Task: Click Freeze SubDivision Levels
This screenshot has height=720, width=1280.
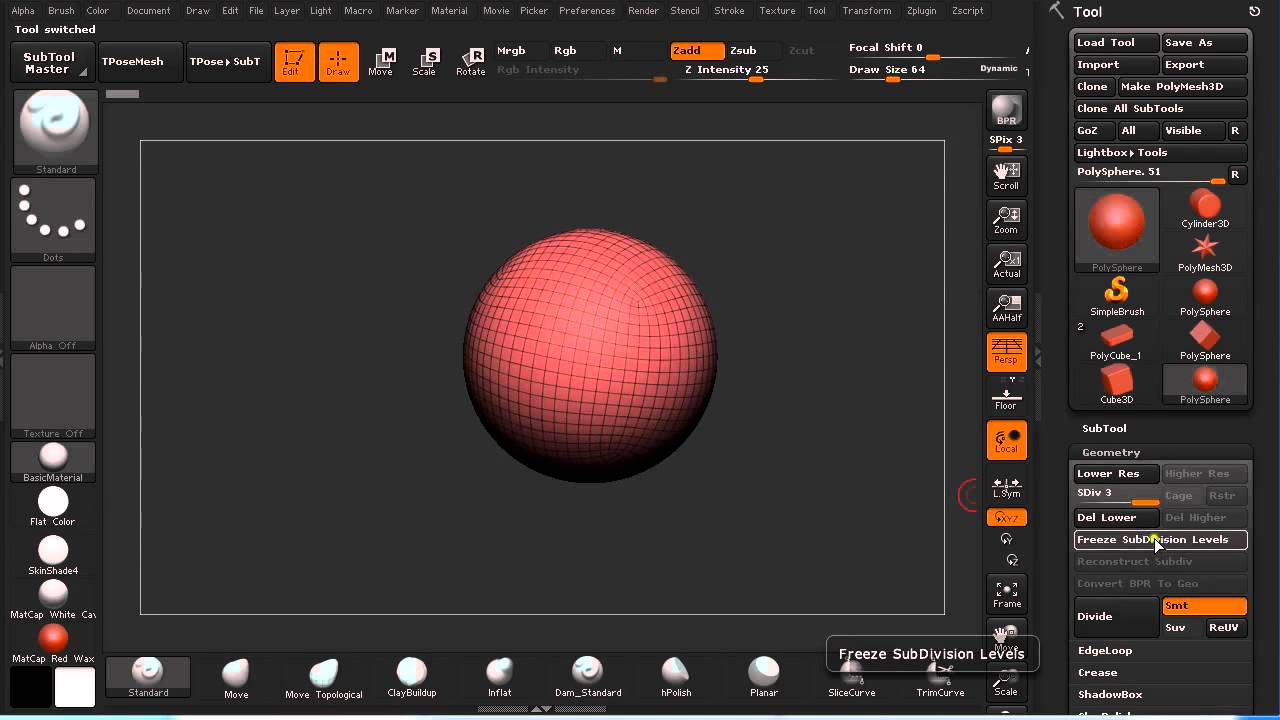Action: [1161, 540]
